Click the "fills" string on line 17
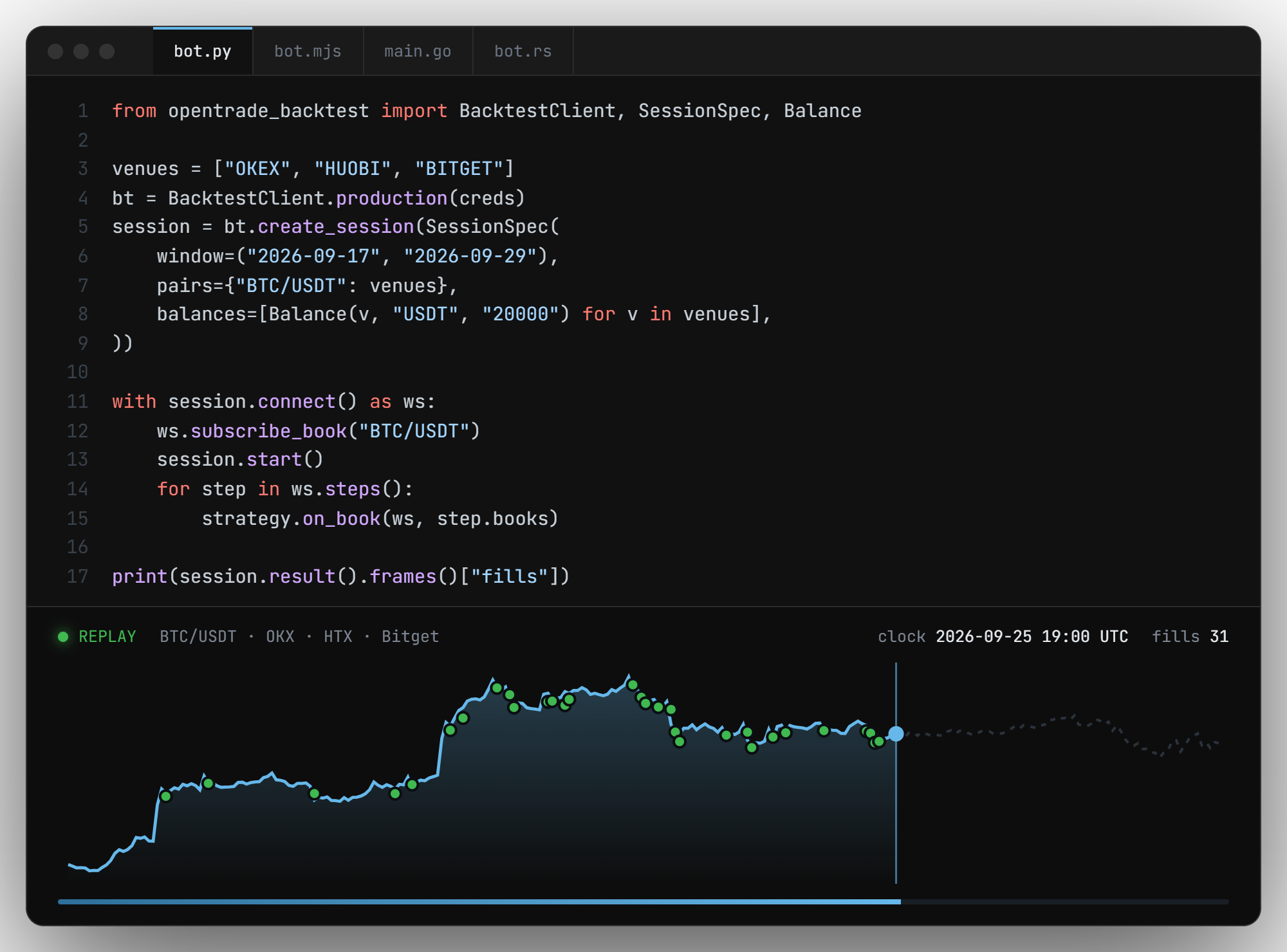1287x952 pixels. (x=510, y=576)
